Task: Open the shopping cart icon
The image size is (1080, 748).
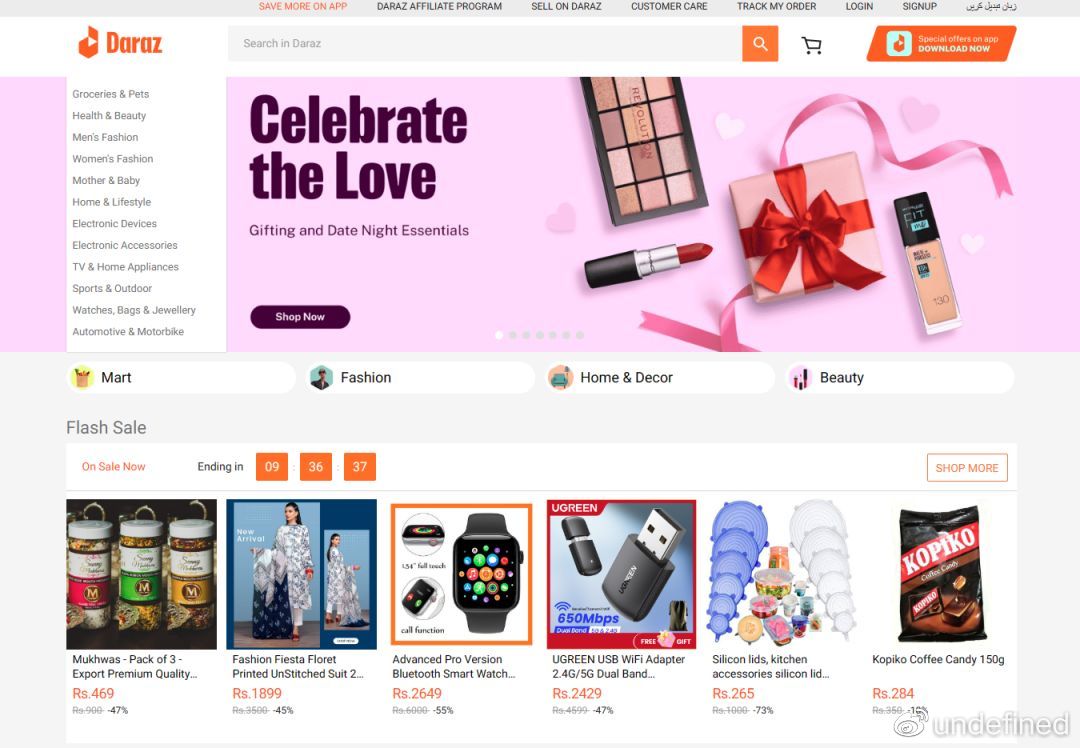Action: coord(812,45)
